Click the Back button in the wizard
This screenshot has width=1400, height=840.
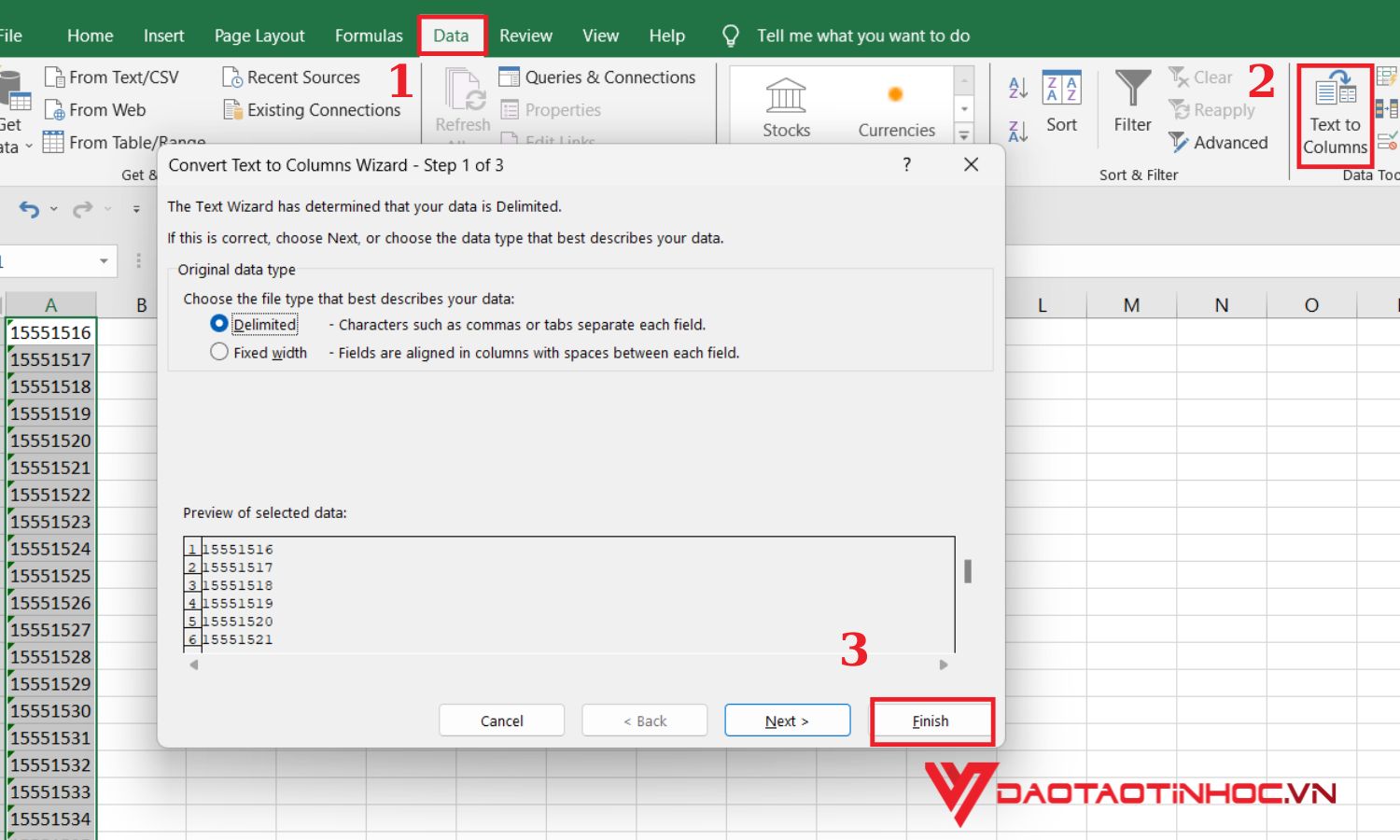[x=645, y=721]
